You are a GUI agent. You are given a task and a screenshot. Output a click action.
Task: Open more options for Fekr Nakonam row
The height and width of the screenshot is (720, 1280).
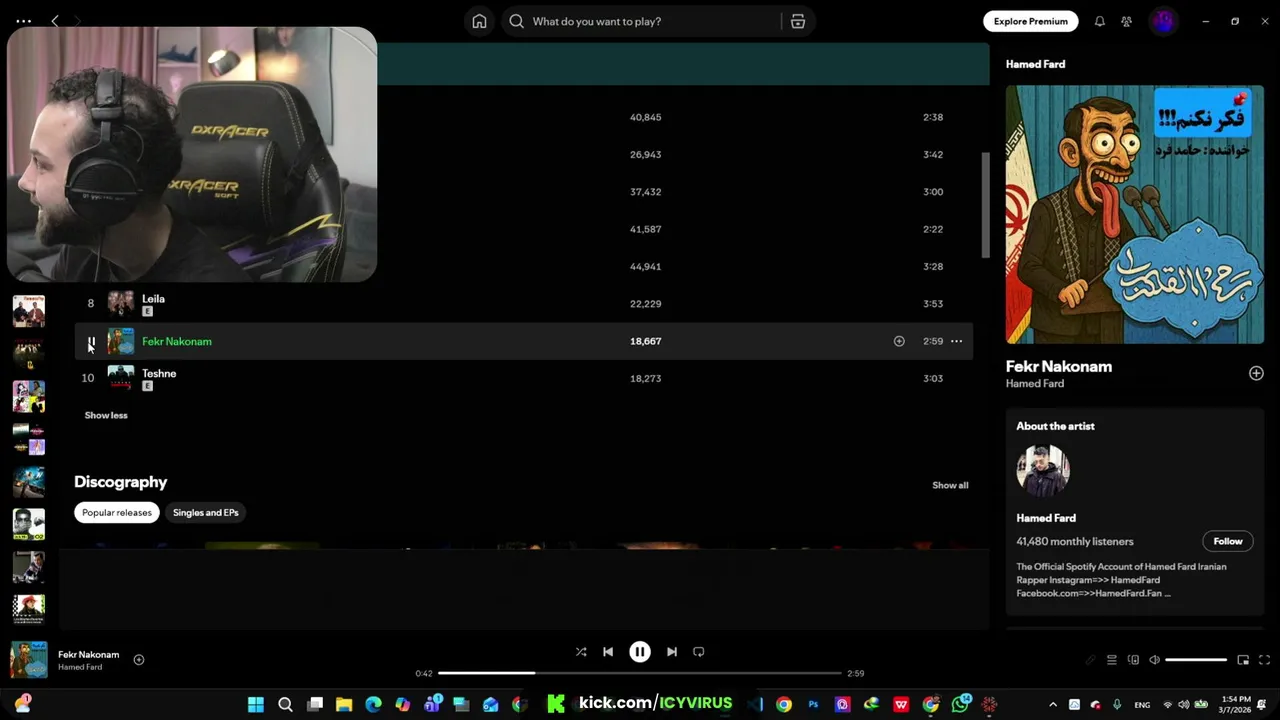pyautogui.click(x=956, y=341)
